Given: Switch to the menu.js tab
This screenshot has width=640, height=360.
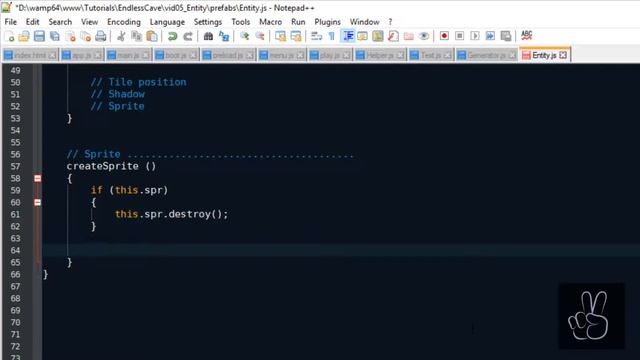Looking at the screenshot, I should click(x=281, y=55).
